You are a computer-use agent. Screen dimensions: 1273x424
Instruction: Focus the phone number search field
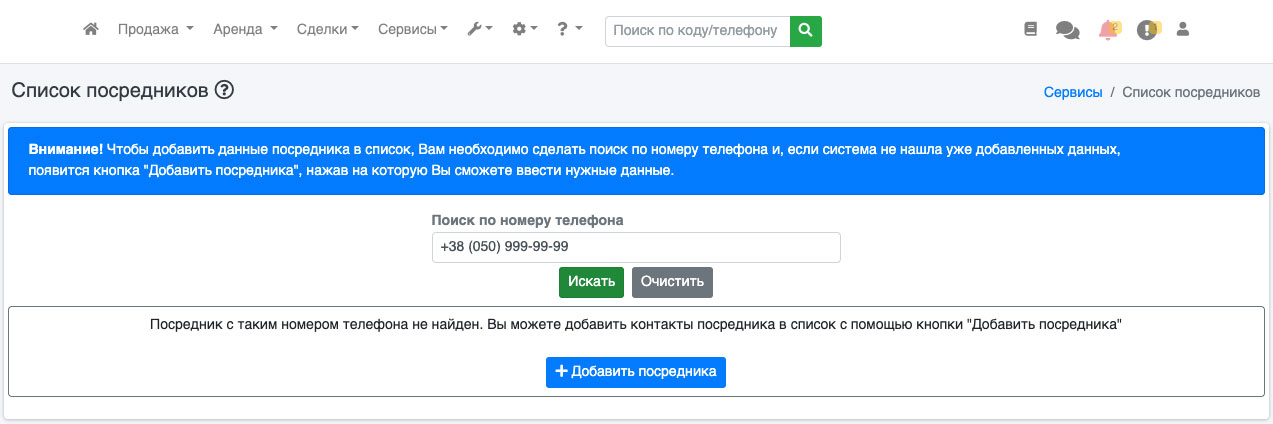click(x=636, y=247)
